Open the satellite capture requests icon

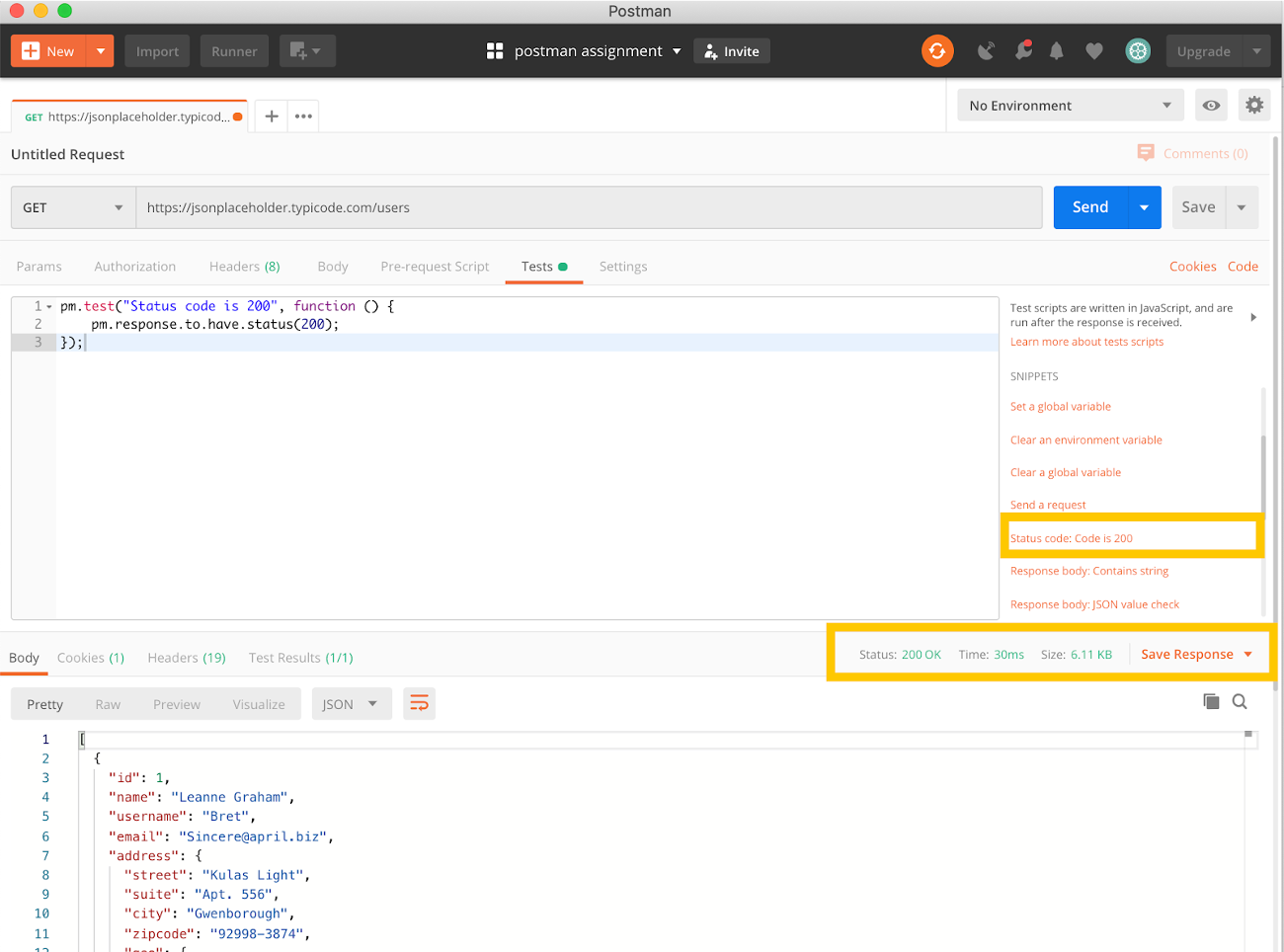point(986,51)
